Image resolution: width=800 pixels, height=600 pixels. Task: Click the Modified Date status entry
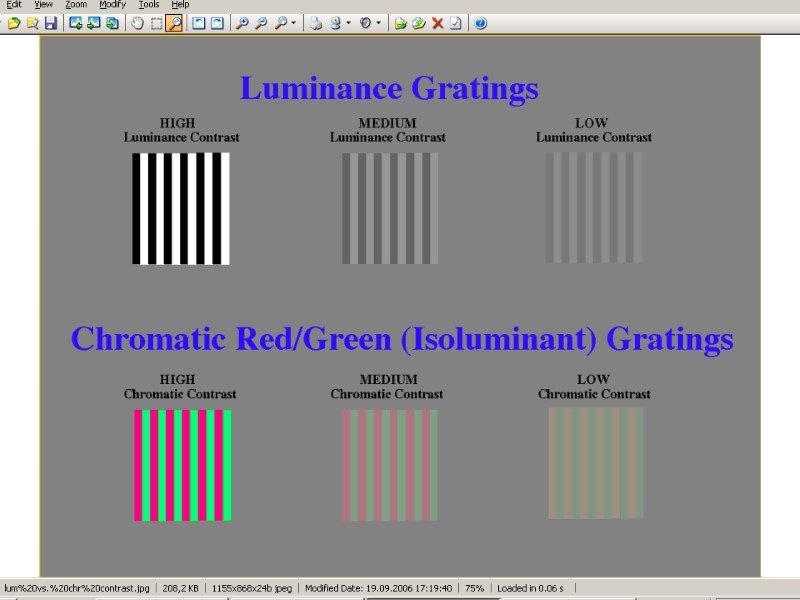[x=379, y=588]
